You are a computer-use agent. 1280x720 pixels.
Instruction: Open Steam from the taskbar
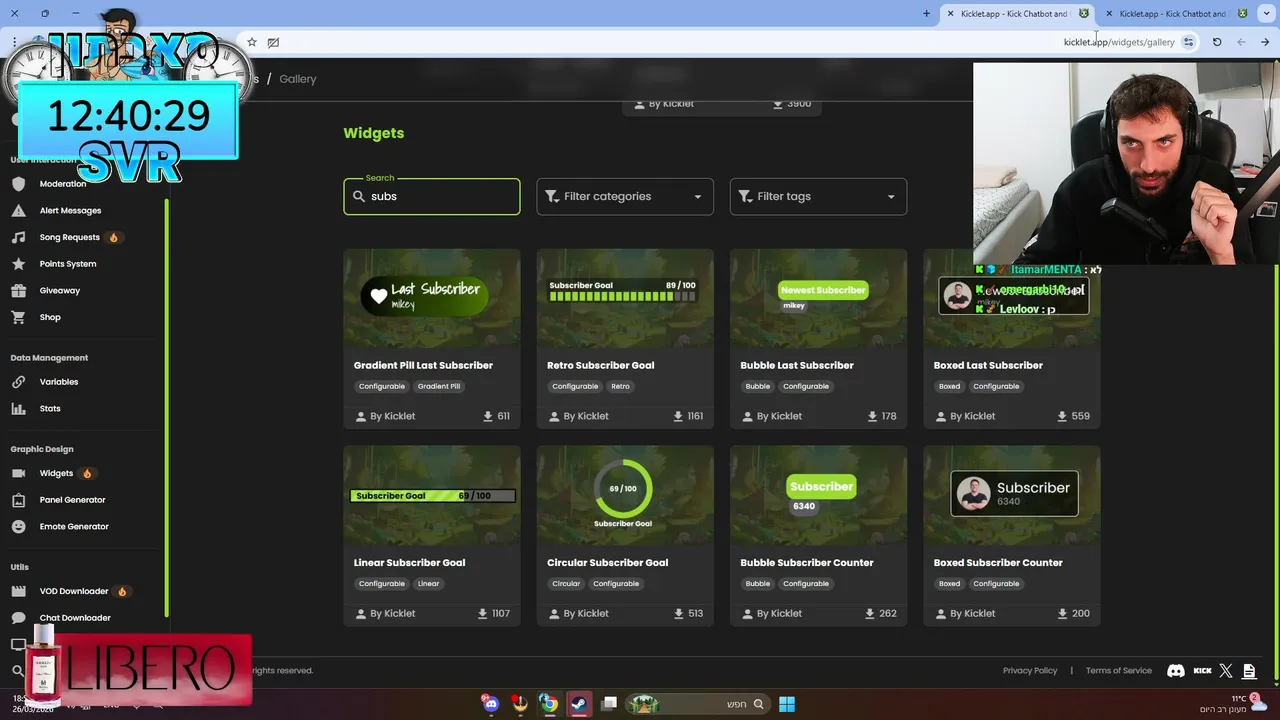point(579,704)
